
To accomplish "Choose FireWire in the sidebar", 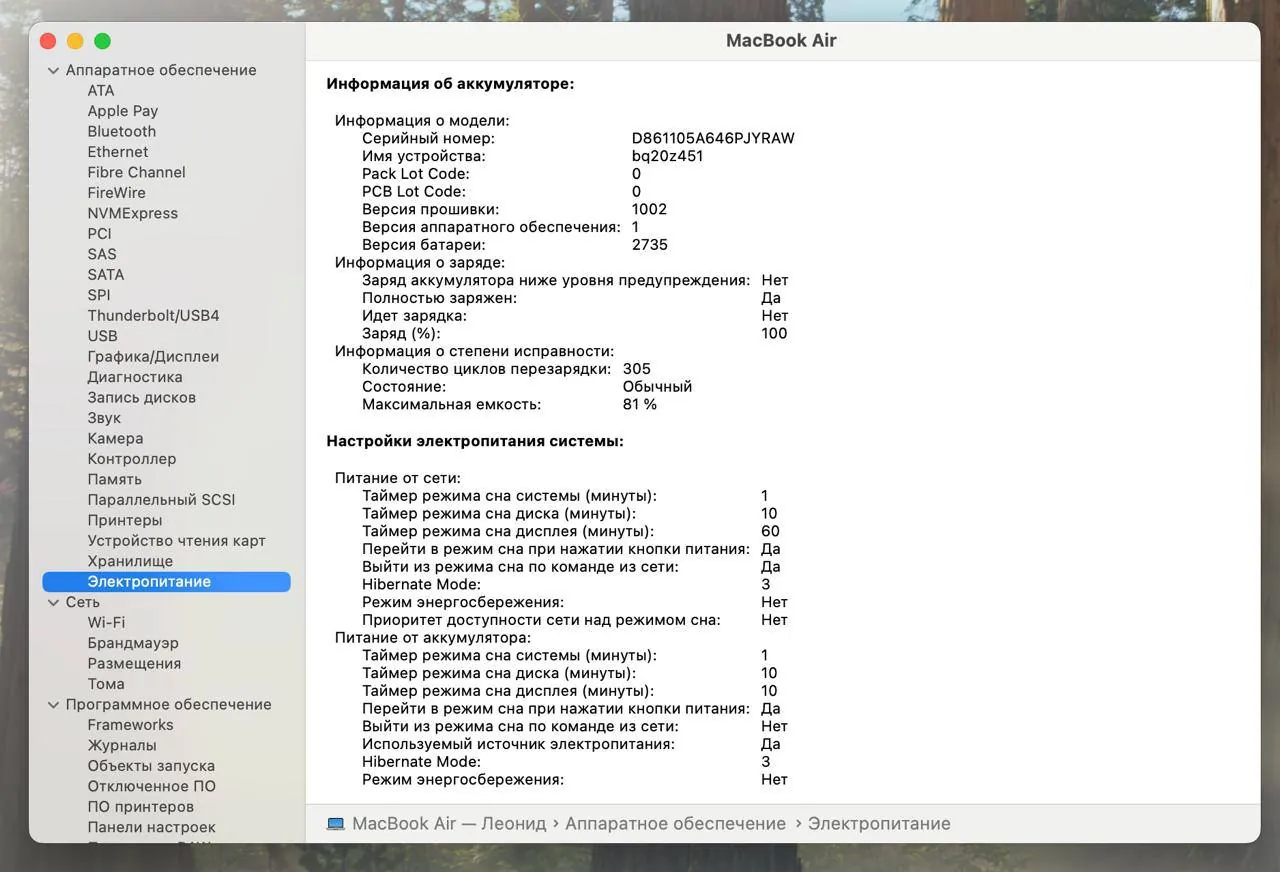I will [x=116, y=193].
